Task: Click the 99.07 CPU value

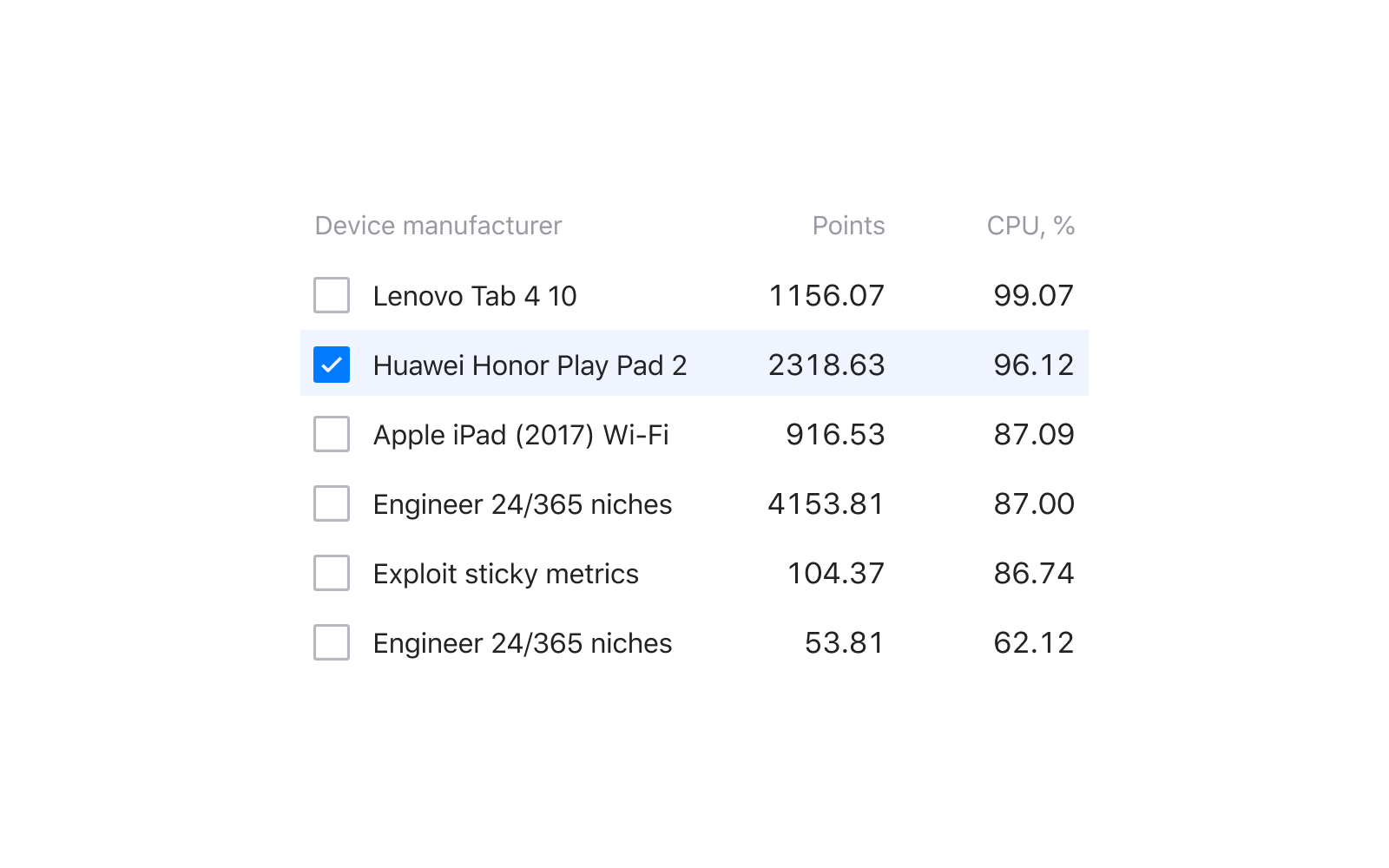Action: [1034, 296]
